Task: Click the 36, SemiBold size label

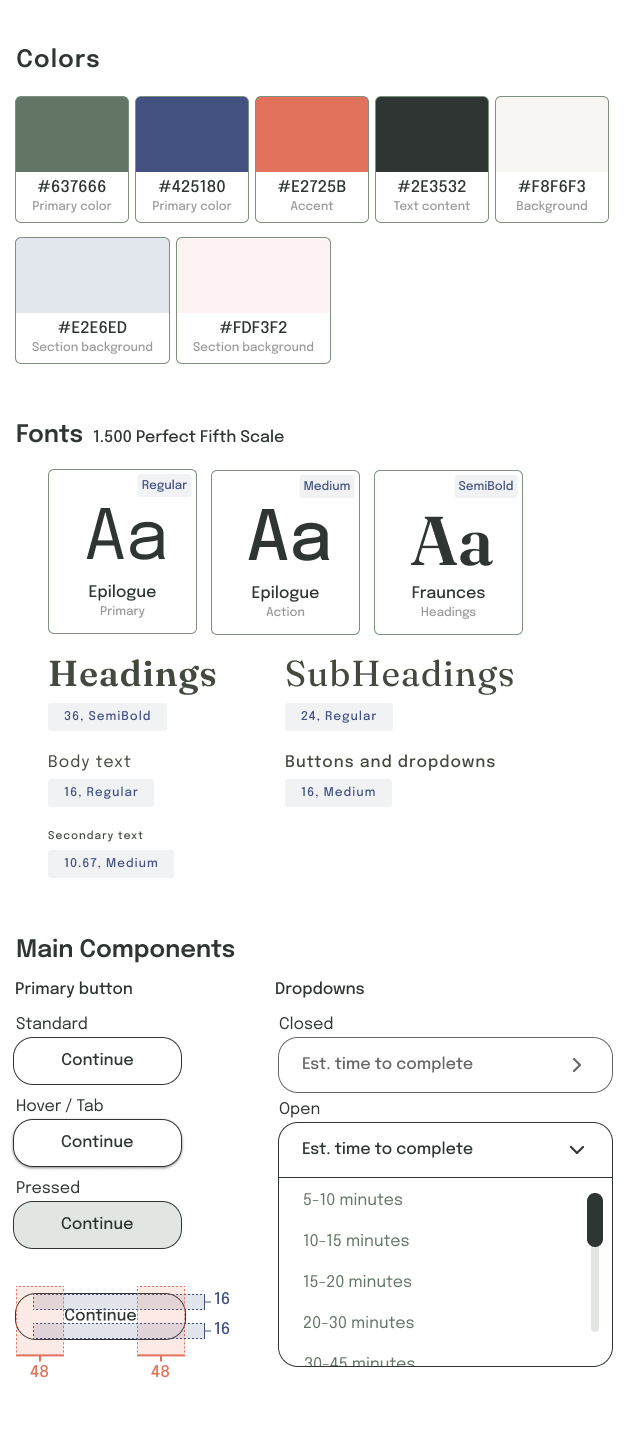Action: (x=107, y=716)
